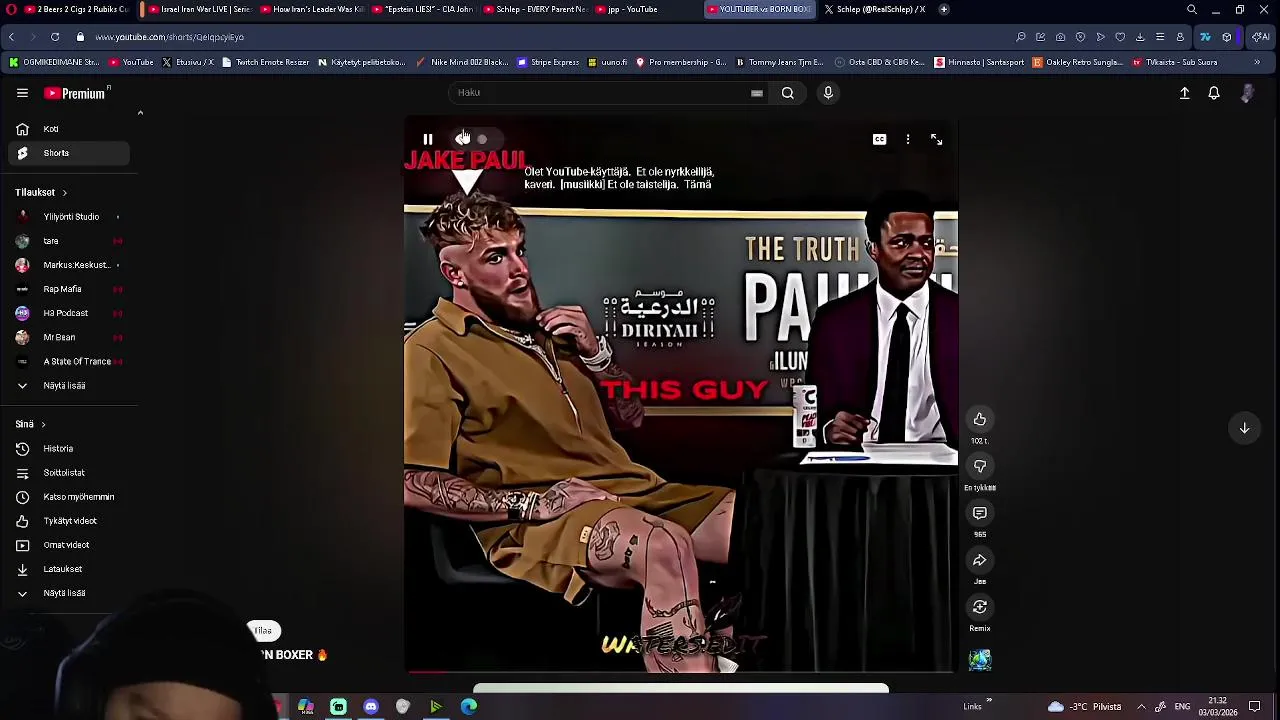Expand the Sinä section chevron
The width and height of the screenshot is (1280, 720).
click(43, 424)
